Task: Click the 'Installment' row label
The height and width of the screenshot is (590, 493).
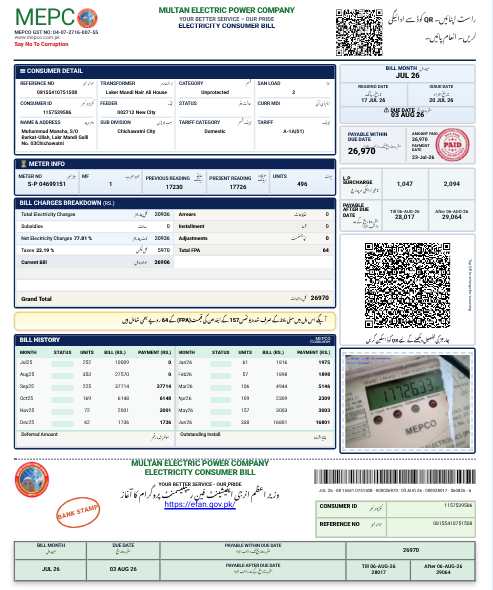Action: click(192, 226)
